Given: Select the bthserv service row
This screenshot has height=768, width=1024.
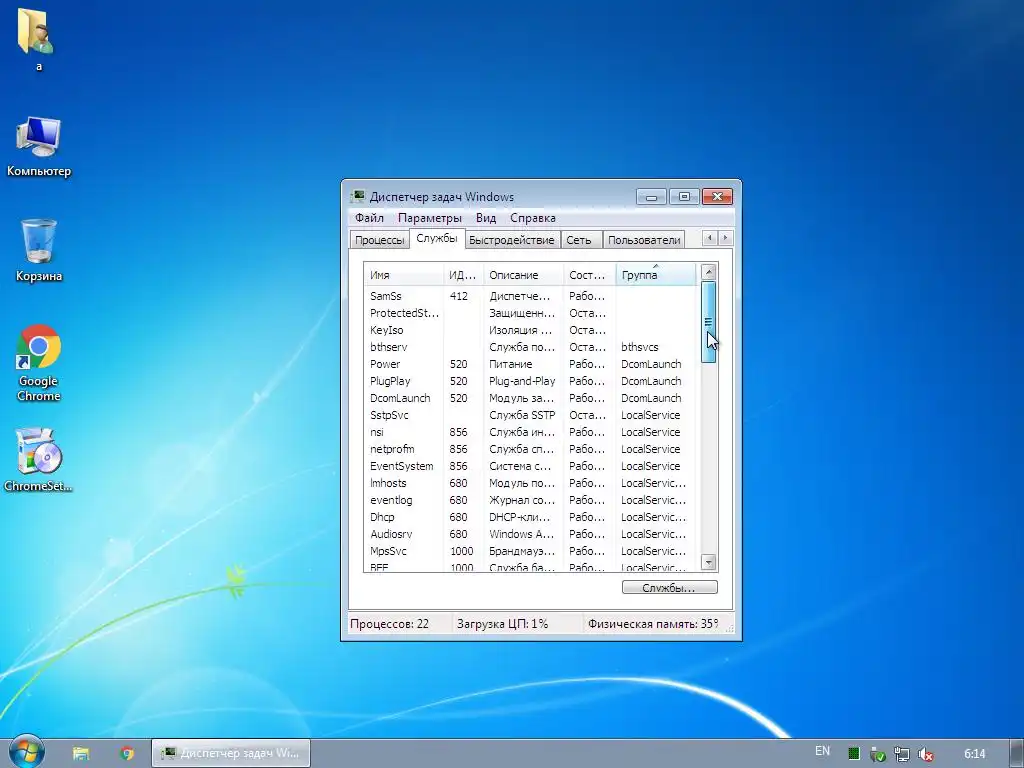Looking at the screenshot, I should click(530, 347).
